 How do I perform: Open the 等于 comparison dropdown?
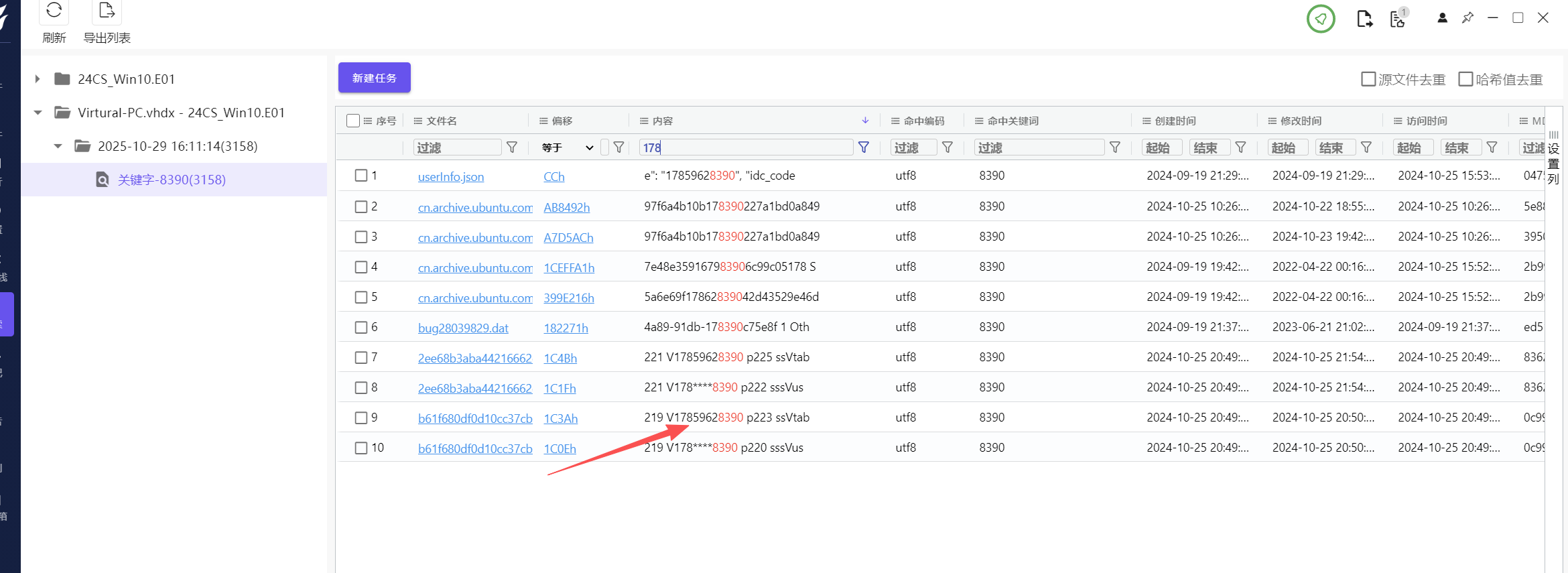click(568, 147)
